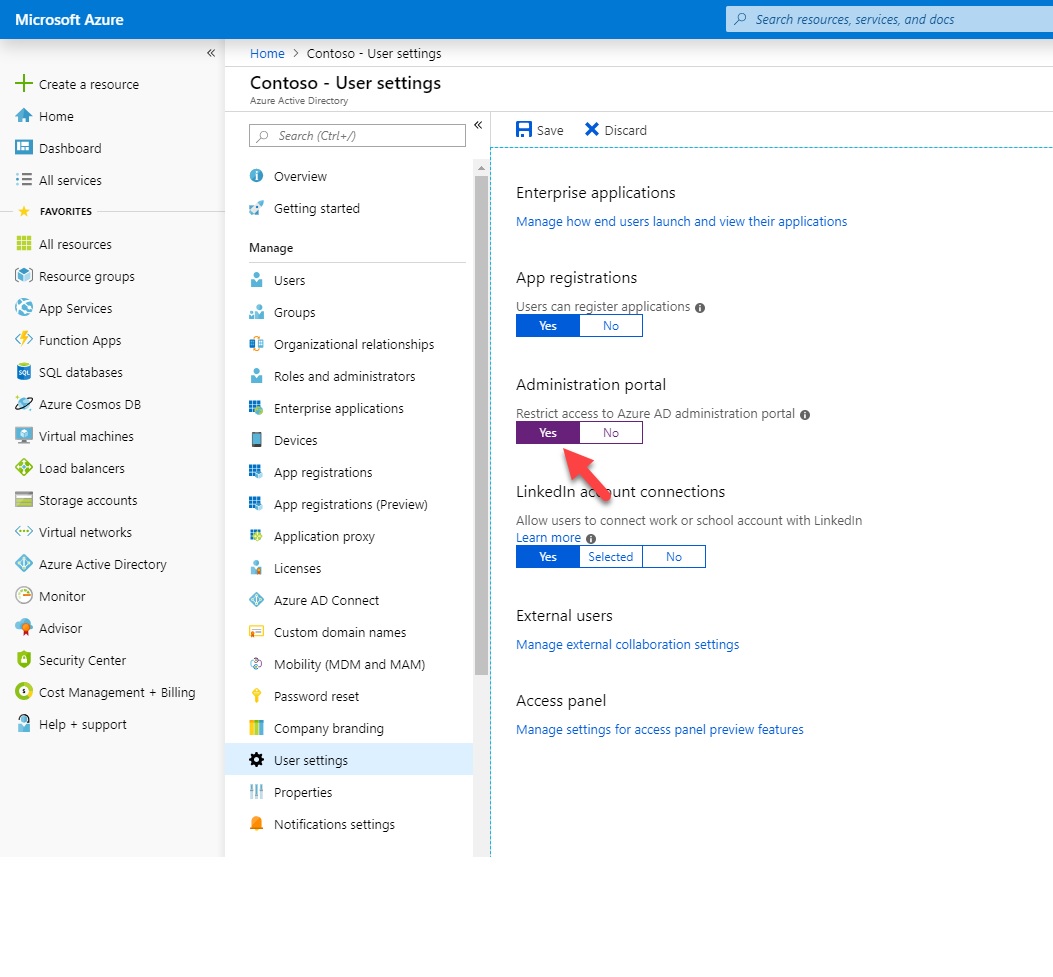This screenshot has width=1053, height=977.
Task: Focus the blade Search (Ctrl+/) field
Action: (357, 136)
